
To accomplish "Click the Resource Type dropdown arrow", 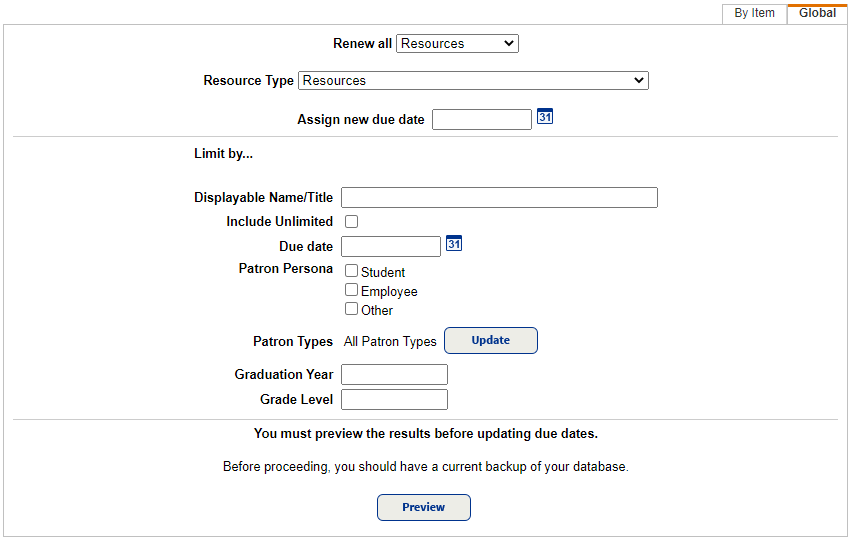I will pos(639,80).
